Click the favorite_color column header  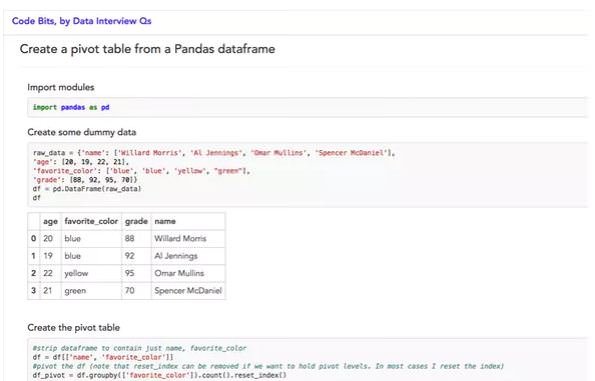pos(91,221)
